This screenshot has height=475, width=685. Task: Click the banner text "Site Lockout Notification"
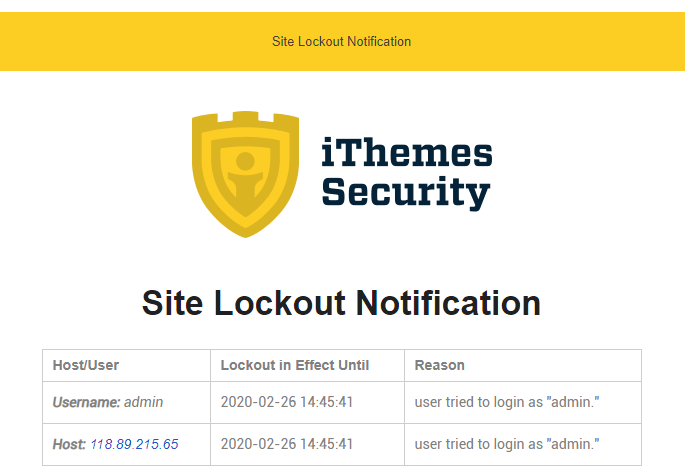(x=342, y=42)
